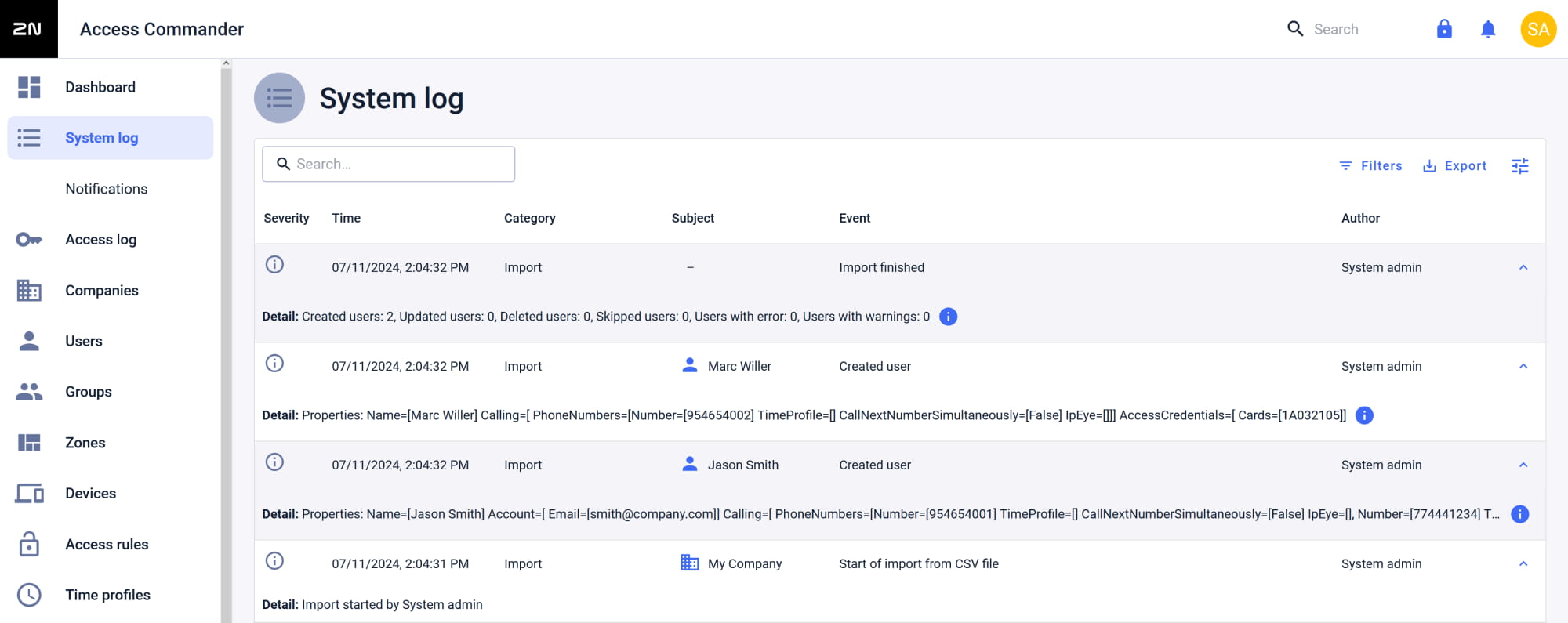Click the blue lock icon in header
1568x623 pixels.
(x=1444, y=29)
